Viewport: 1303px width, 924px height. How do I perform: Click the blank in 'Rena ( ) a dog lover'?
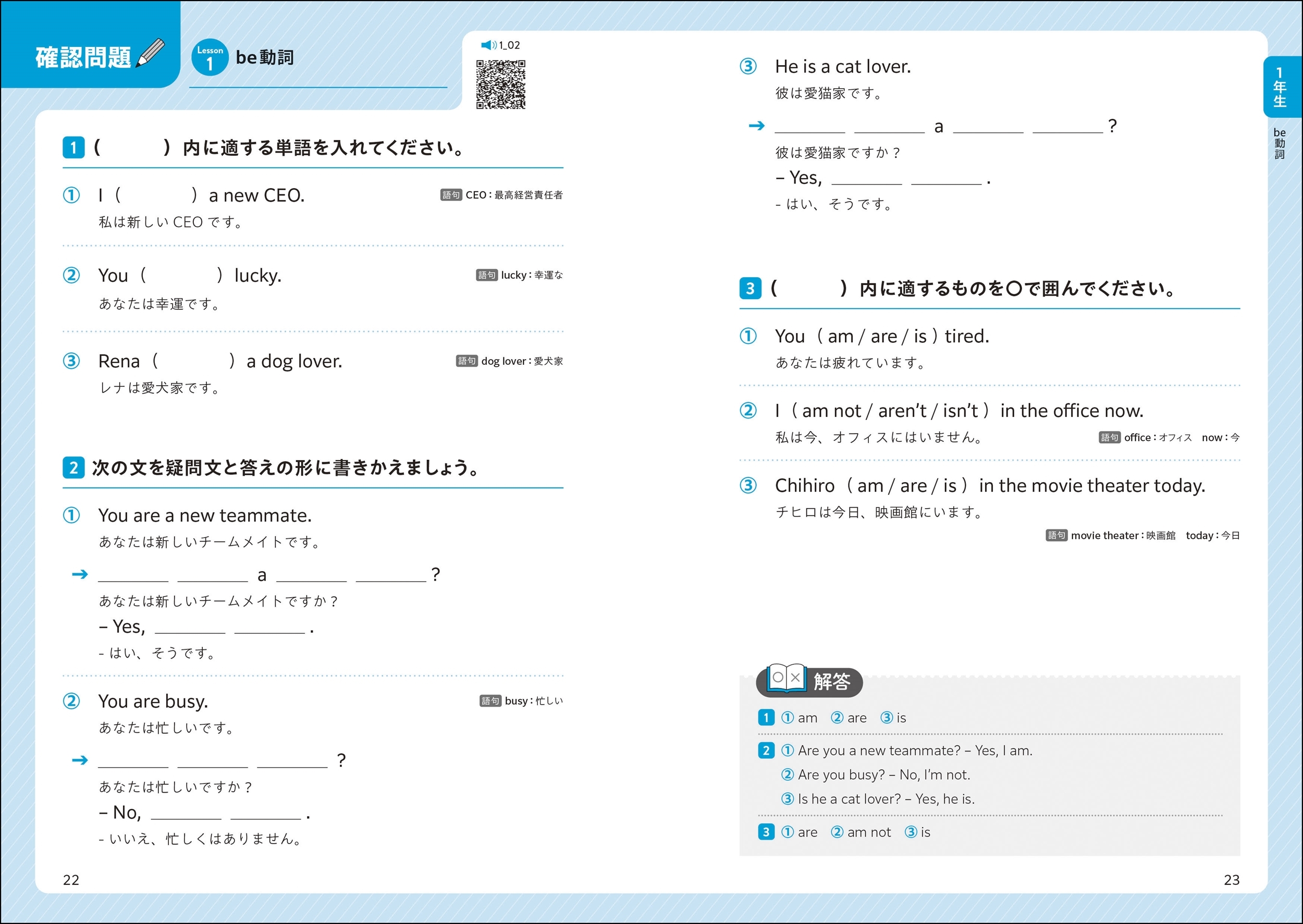point(193,361)
